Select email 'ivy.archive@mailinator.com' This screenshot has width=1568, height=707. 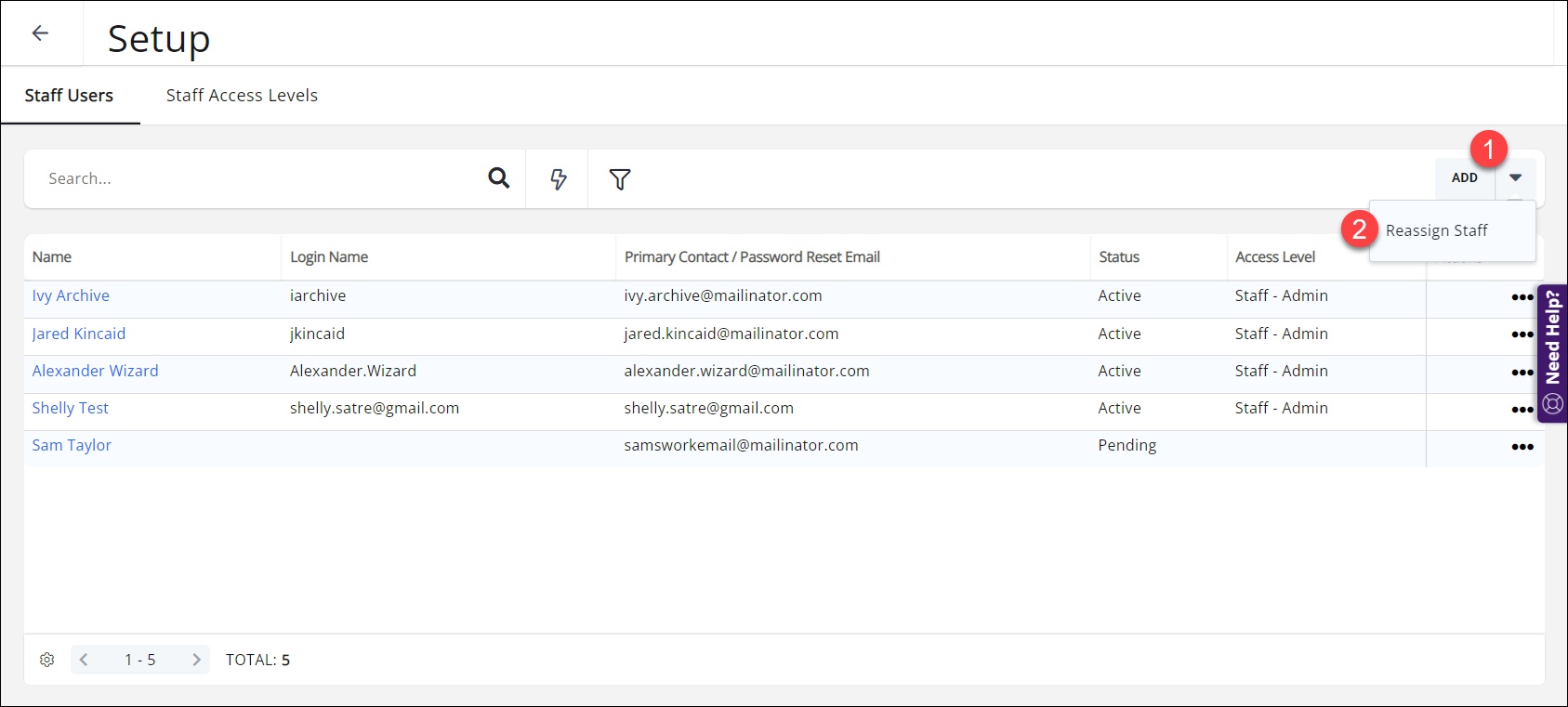pos(723,295)
